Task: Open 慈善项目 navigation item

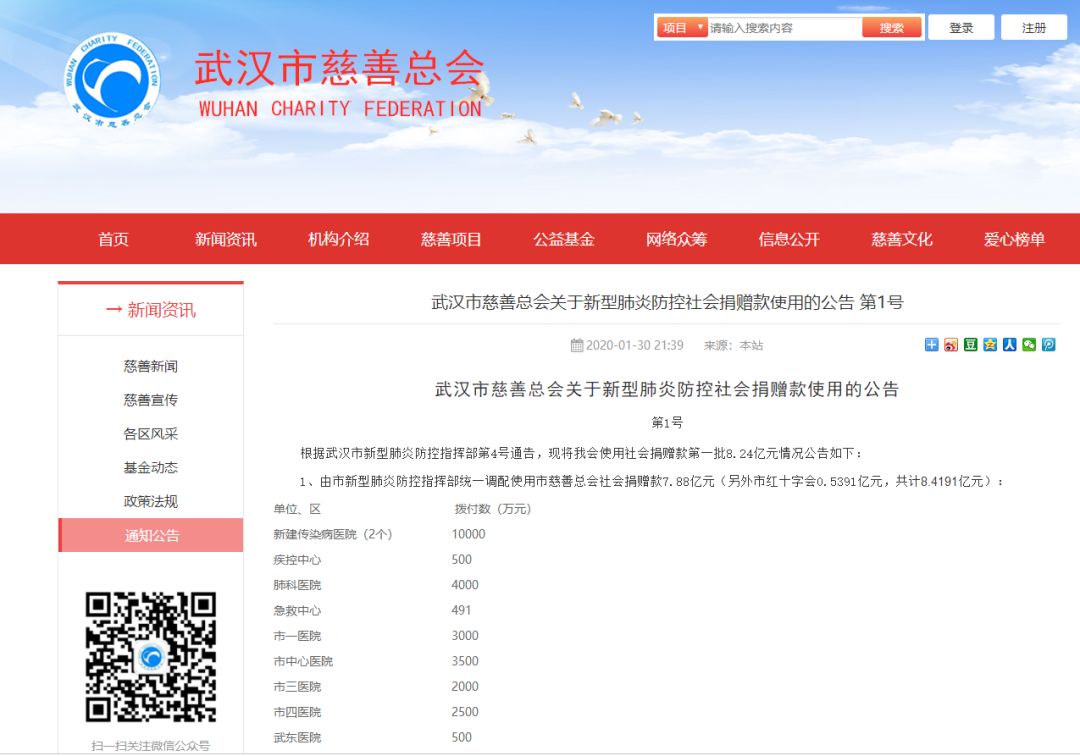Action: [451, 239]
